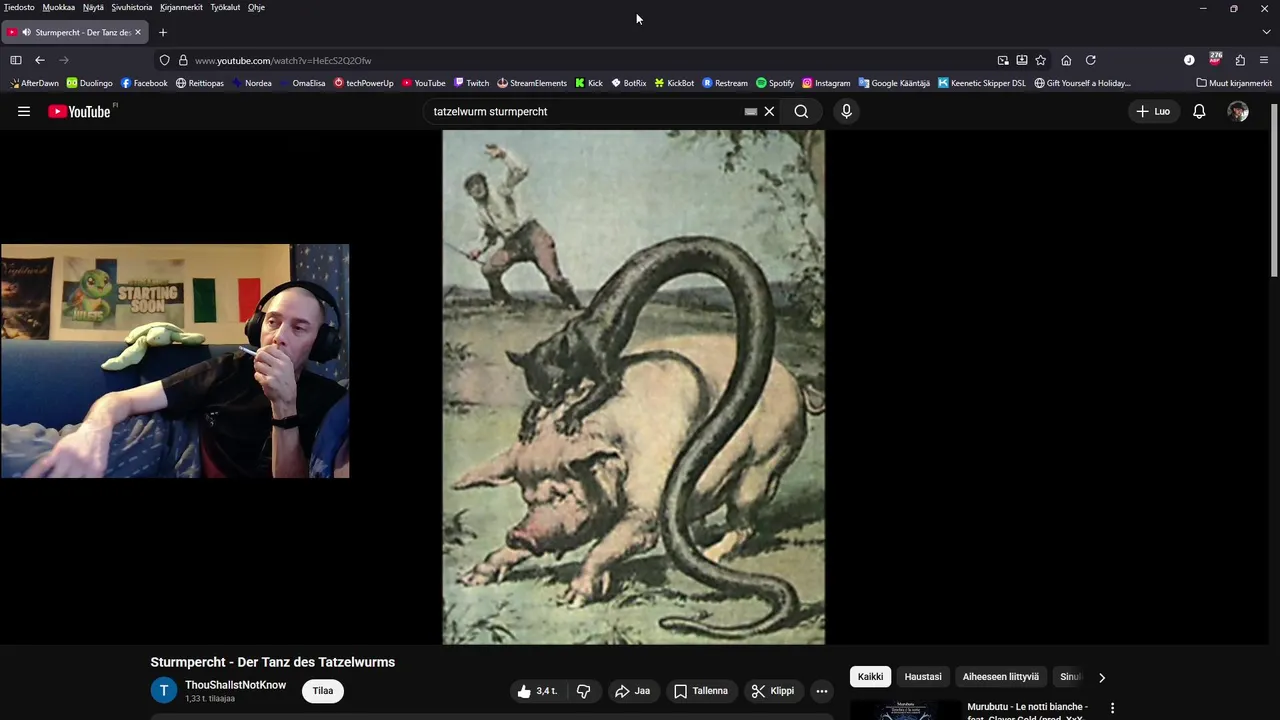Select the Aiheeseen liittyviä chip
1280x720 pixels.
point(1001,677)
